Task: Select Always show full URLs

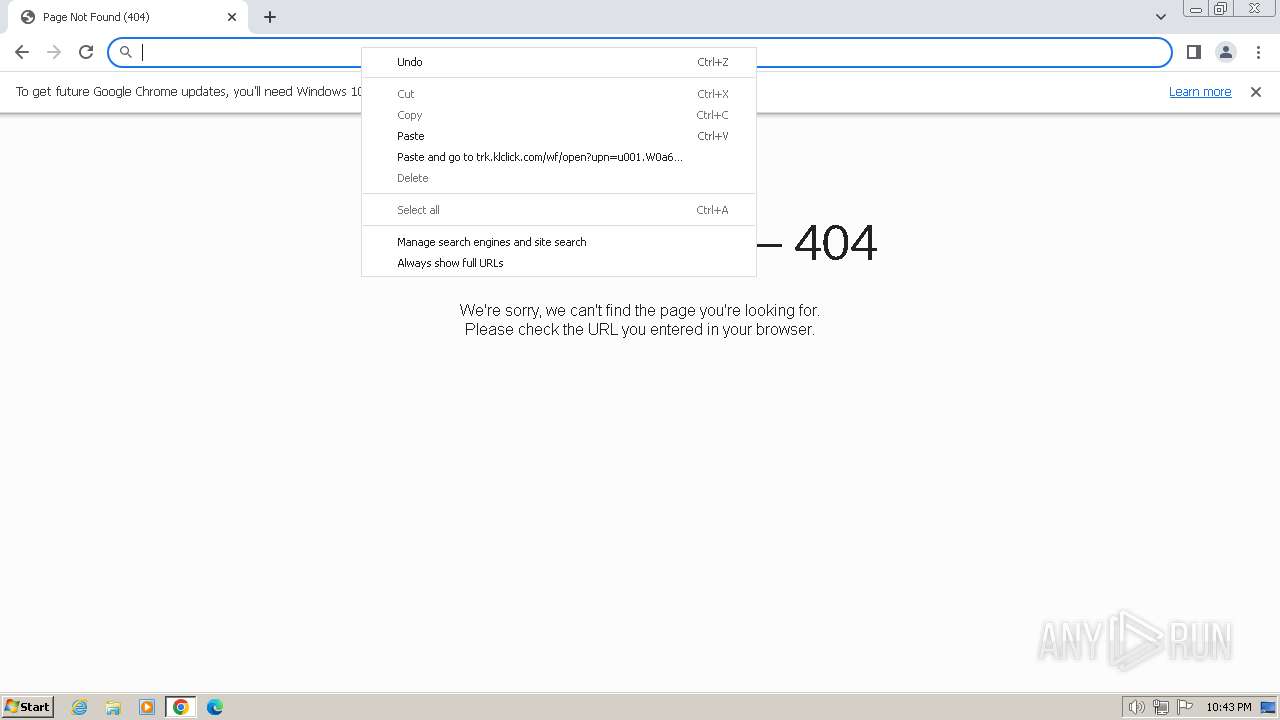Action: pyautogui.click(x=559, y=263)
